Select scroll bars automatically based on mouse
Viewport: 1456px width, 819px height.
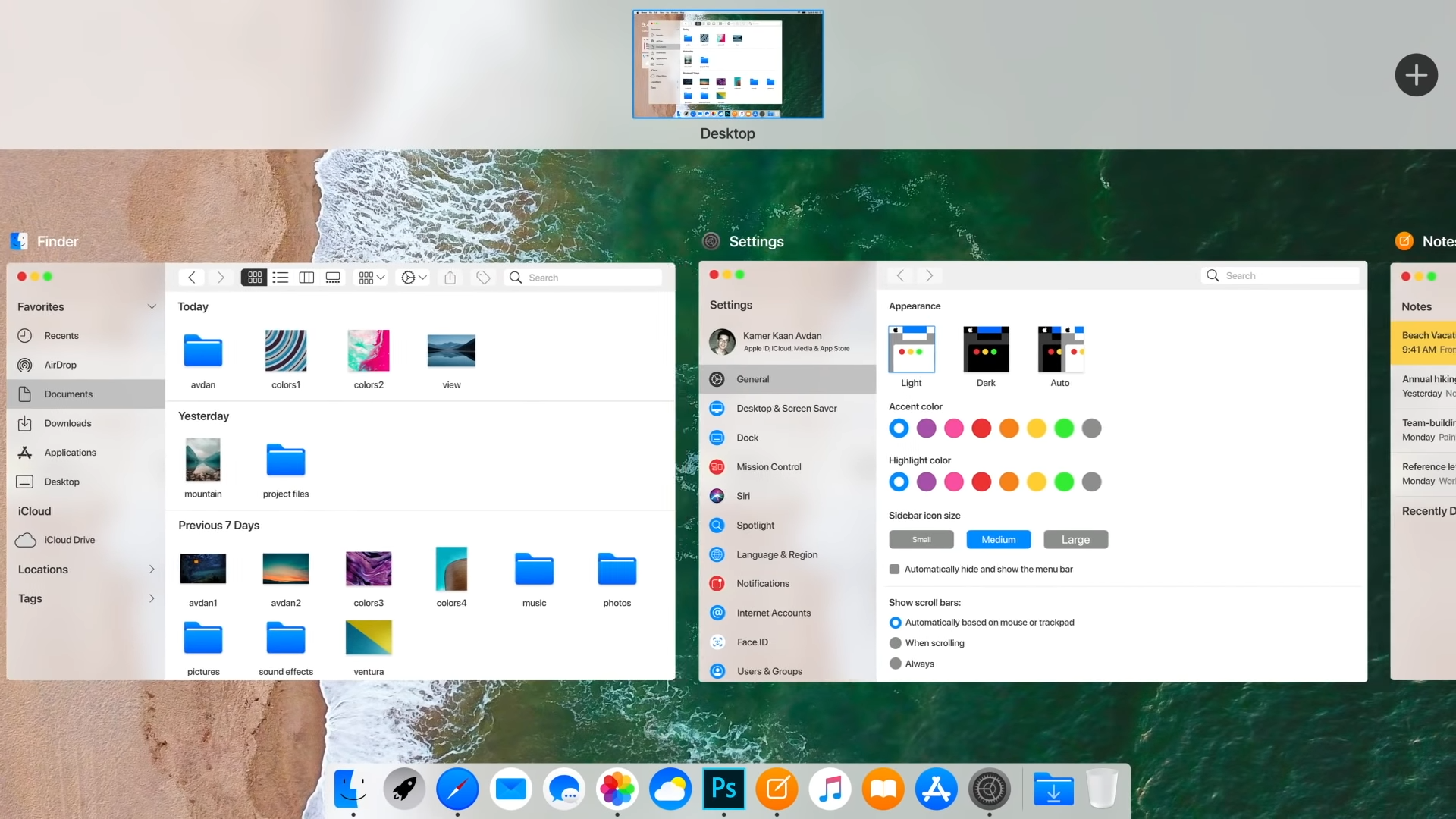pyautogui.click(x=895, y=623)
